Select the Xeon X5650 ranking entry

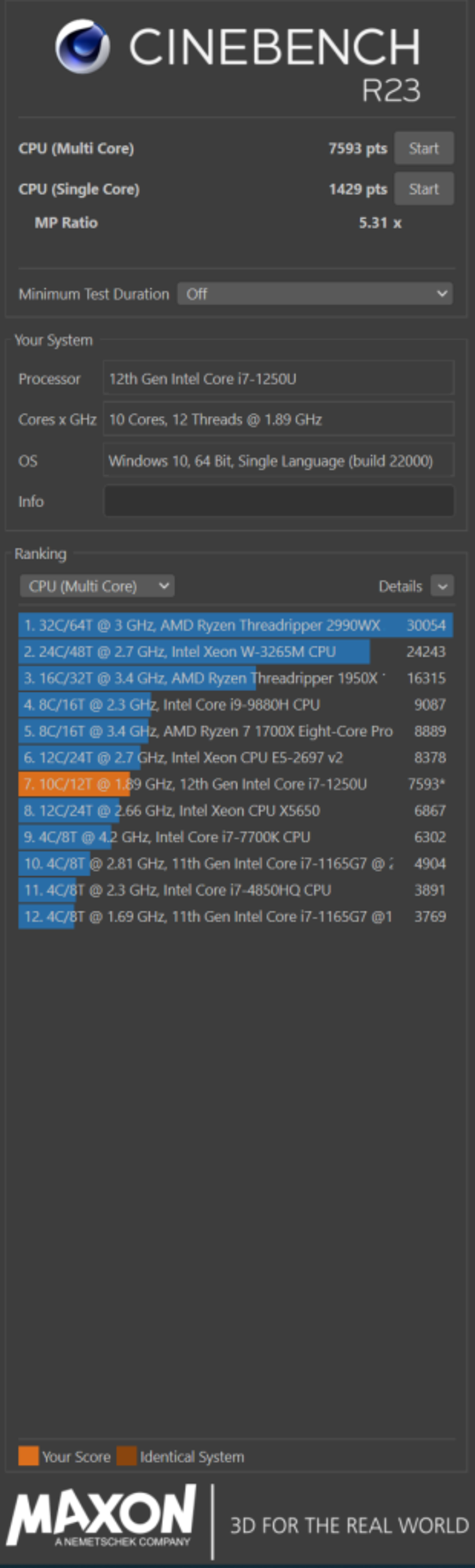coord(236,810)
